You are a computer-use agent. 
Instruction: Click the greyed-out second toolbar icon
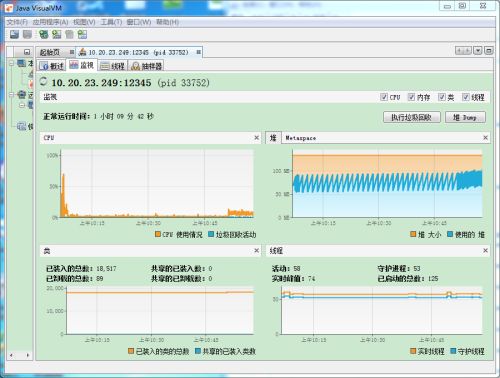[x=27, y=34]
